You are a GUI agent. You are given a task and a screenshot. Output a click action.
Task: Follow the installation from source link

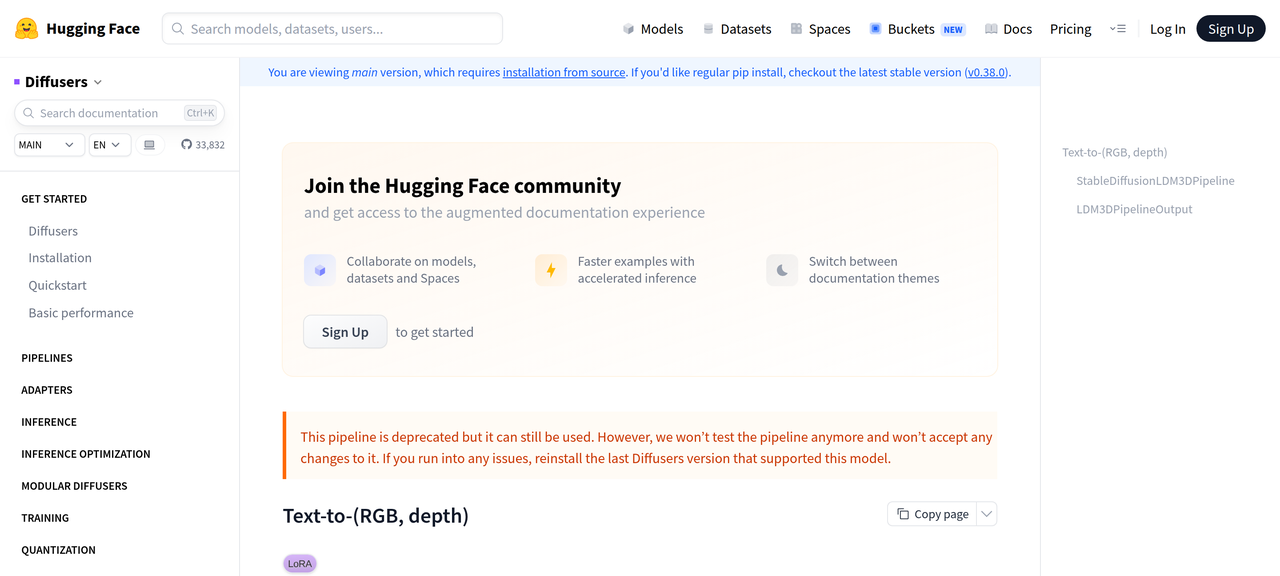pos(564,72)
